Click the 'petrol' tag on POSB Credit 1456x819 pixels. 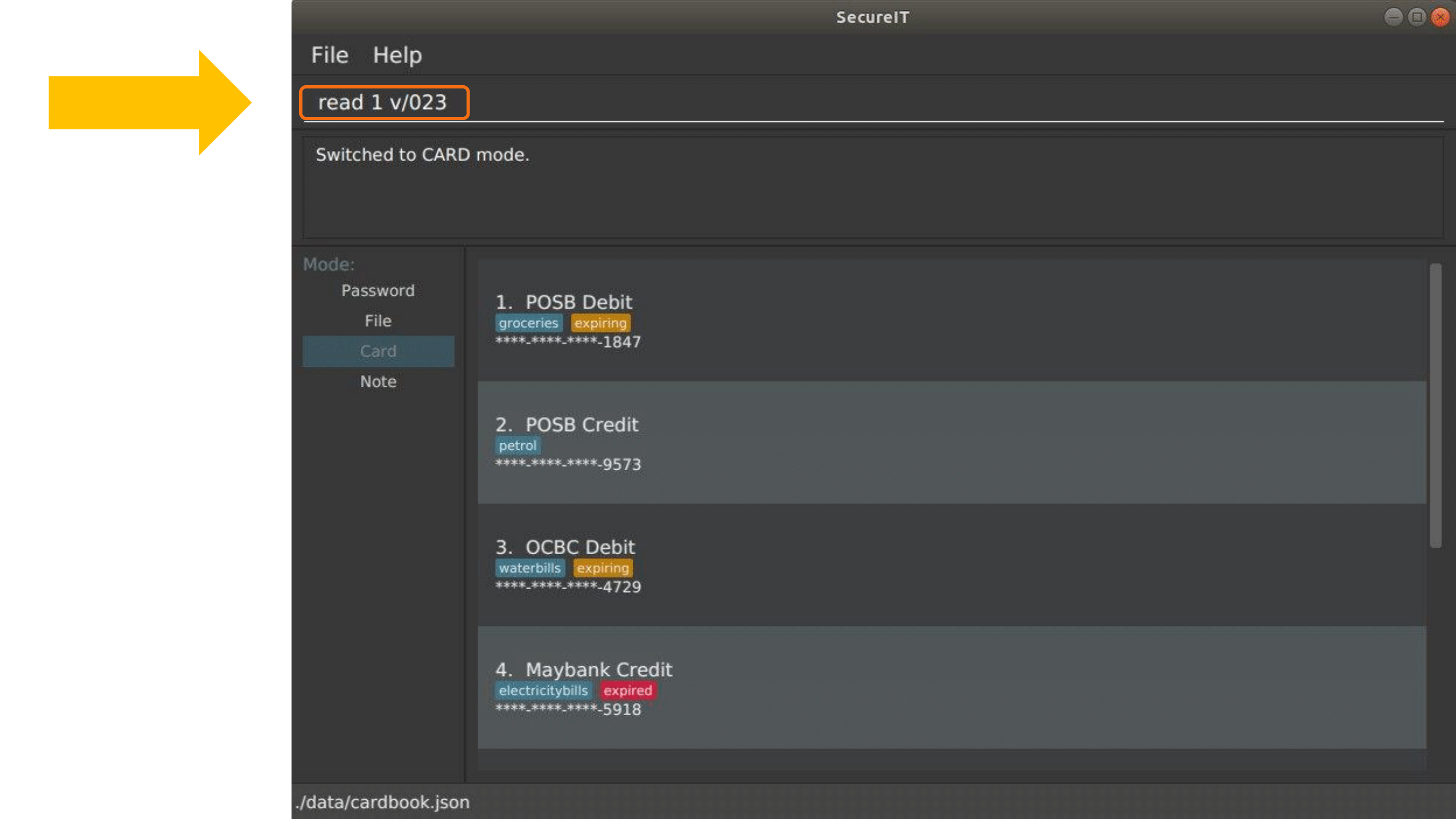point(517,444)
